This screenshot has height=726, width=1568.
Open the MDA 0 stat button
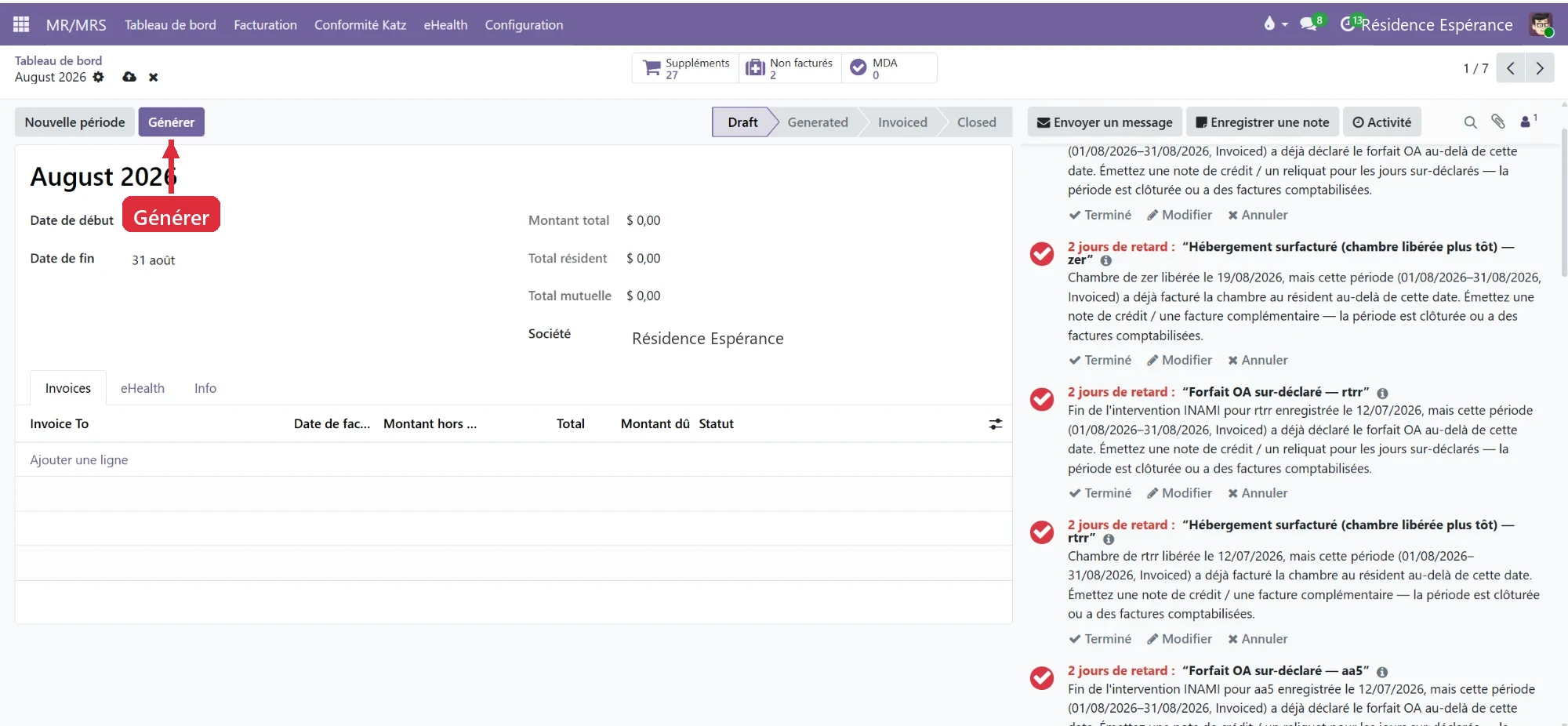pos(889,68)
